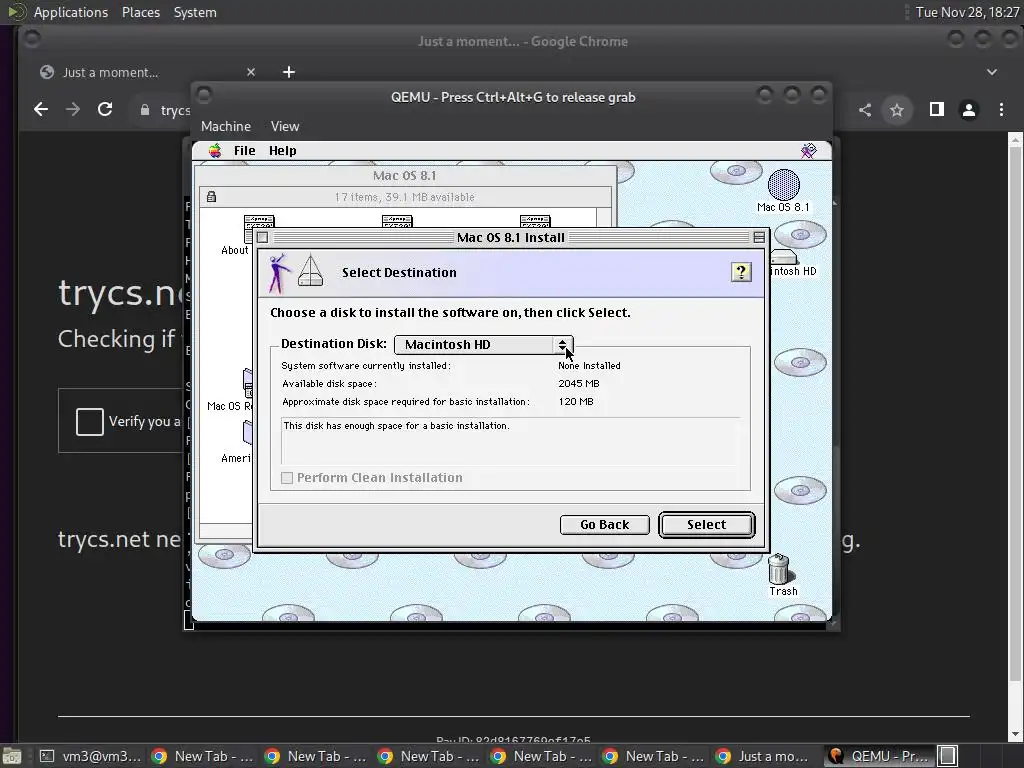Click the About icon in Mac OS 8.1 window

(x=248, y=235)
